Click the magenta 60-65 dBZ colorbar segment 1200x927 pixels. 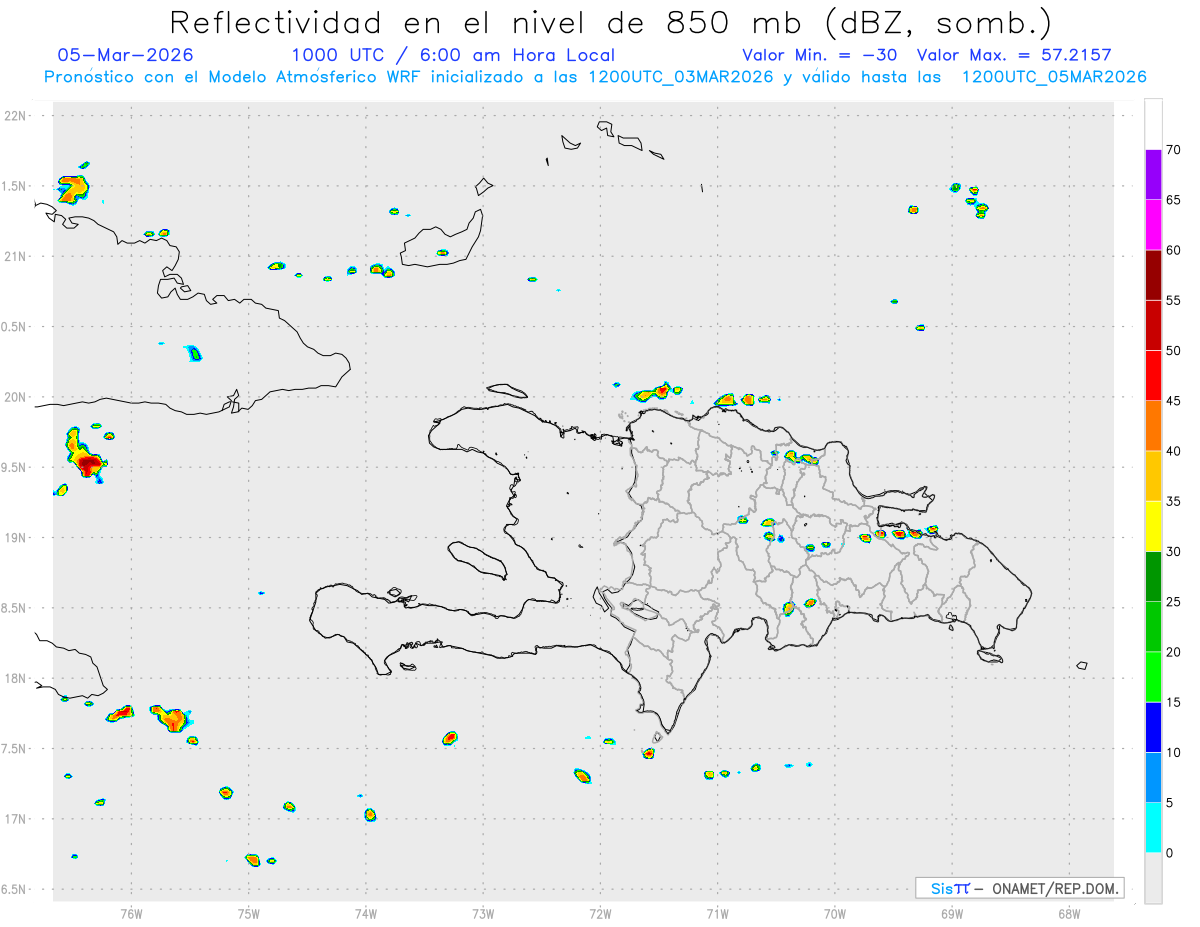coord(1153,225)
